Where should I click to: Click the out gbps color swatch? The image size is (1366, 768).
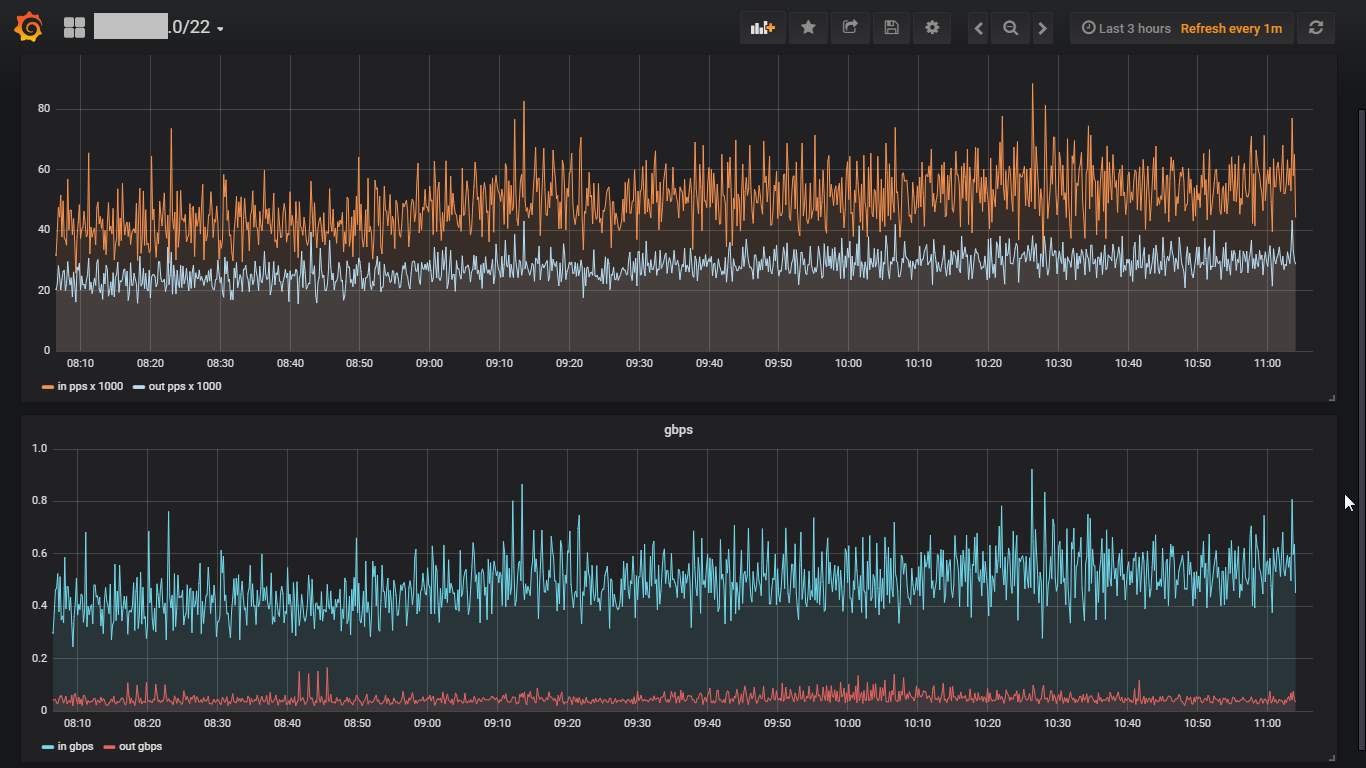tap(109, 746)
